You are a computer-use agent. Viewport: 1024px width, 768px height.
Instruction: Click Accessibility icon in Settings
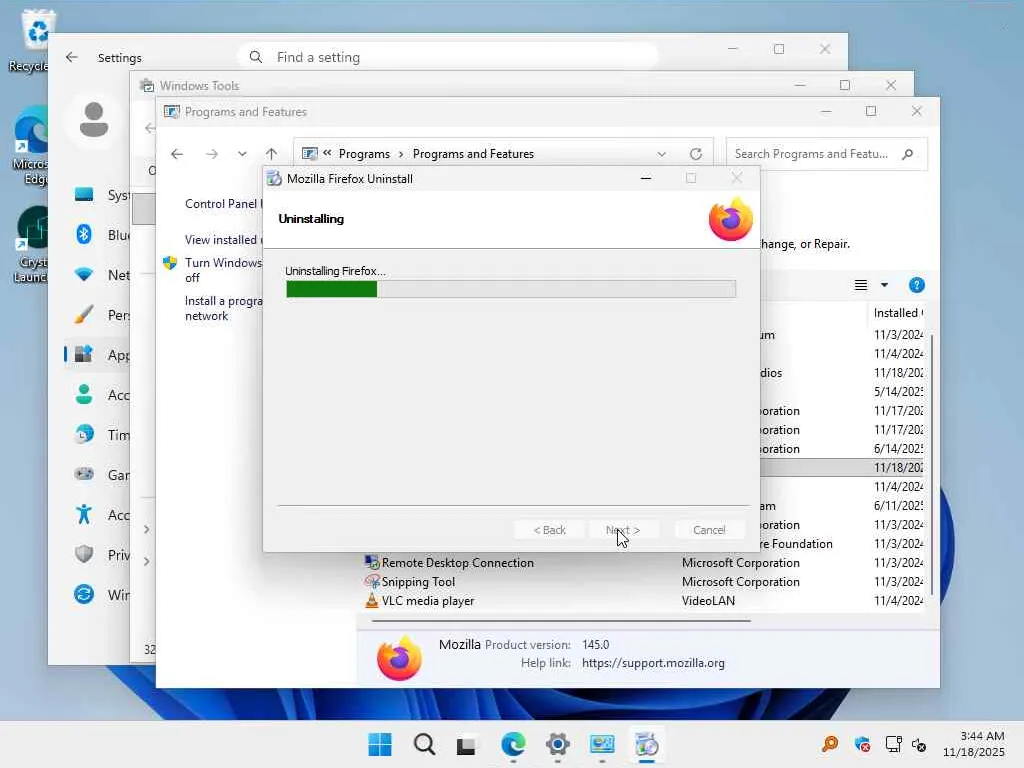coord(84,514)
